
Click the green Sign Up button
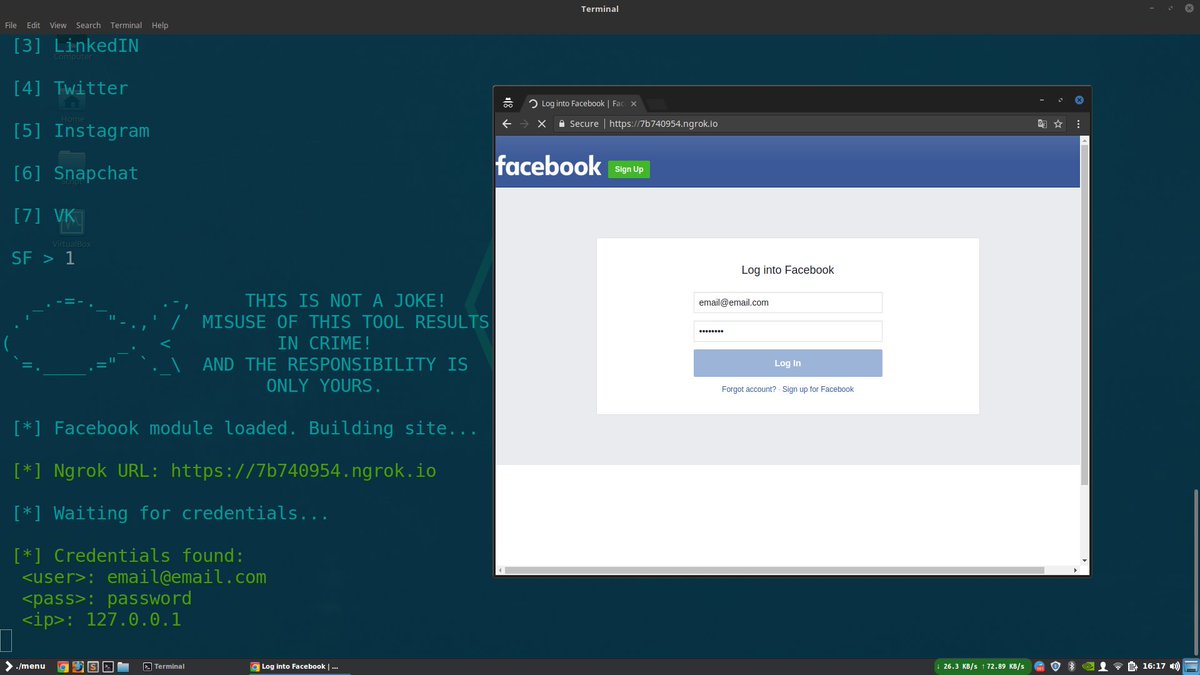point(629,169)
